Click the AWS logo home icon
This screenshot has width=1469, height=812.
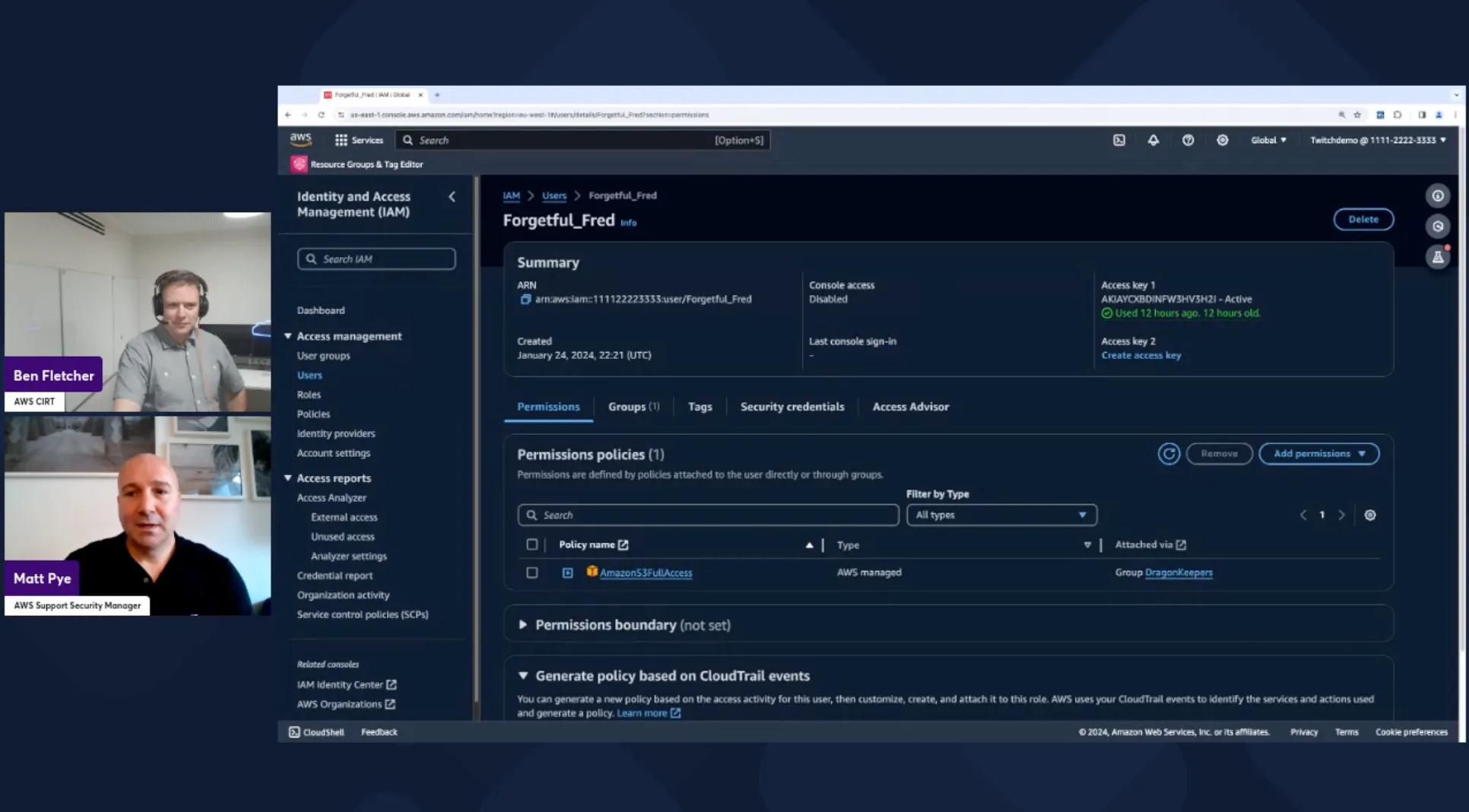click(300, 140)
